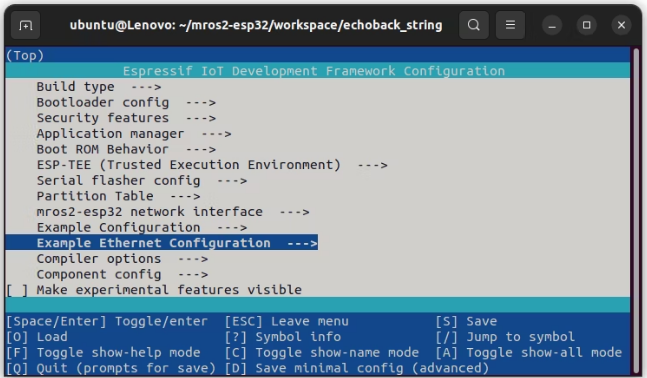The height and width of the screenshot is (378, 647).
Task: Click the terminal search icon
Action: (x=474, y=25)
